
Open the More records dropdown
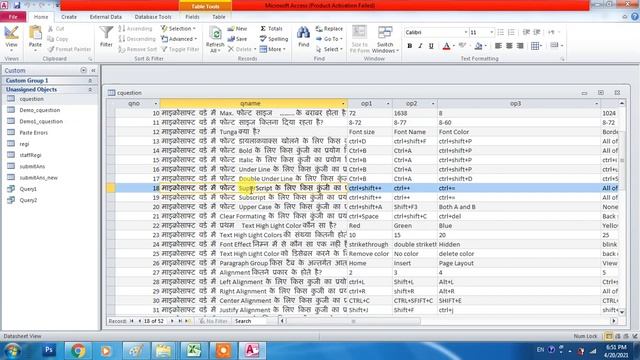point(273,49)
